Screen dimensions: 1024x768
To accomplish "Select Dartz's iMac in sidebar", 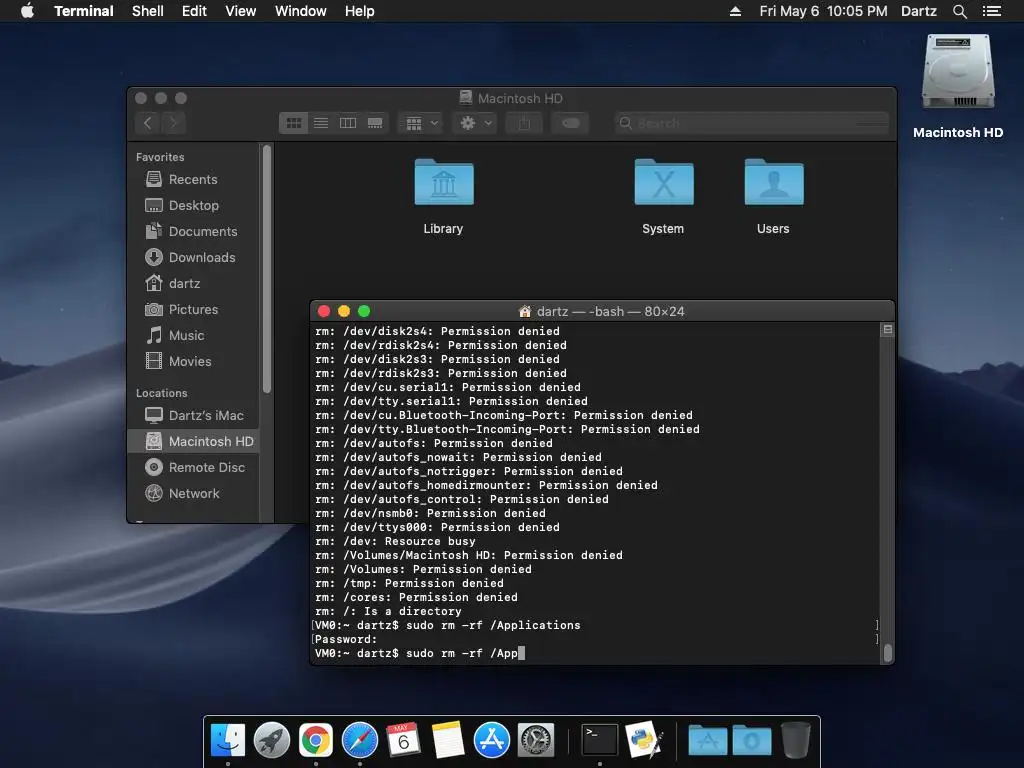I will coord(193,415).
